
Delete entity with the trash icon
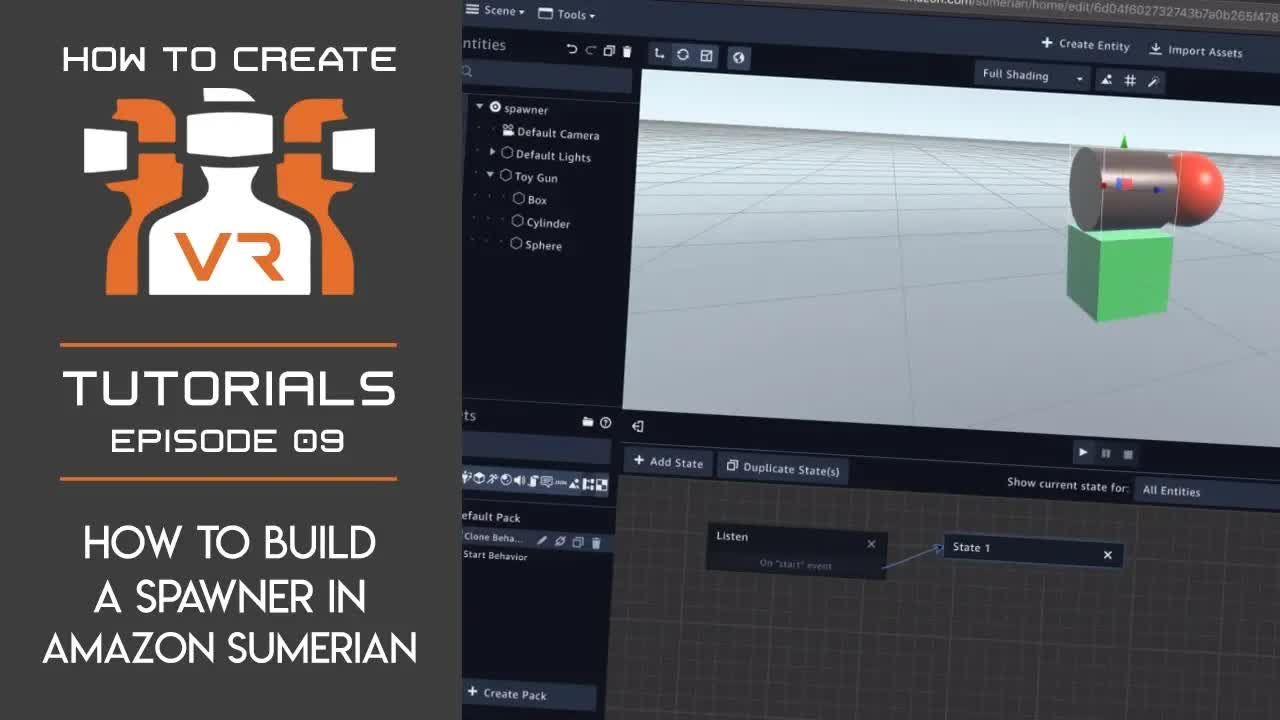tap(627, 51)
